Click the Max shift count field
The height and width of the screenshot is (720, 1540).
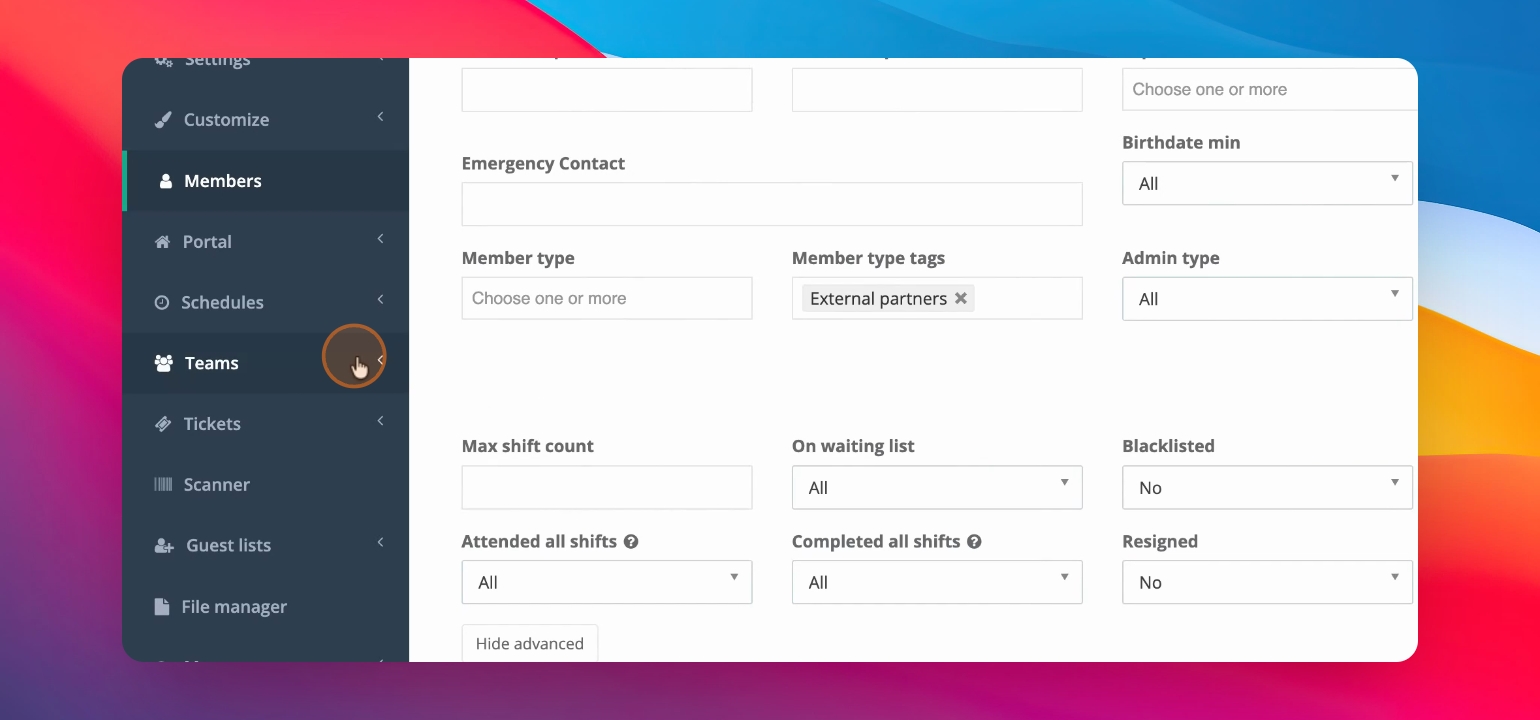point(607,487)
